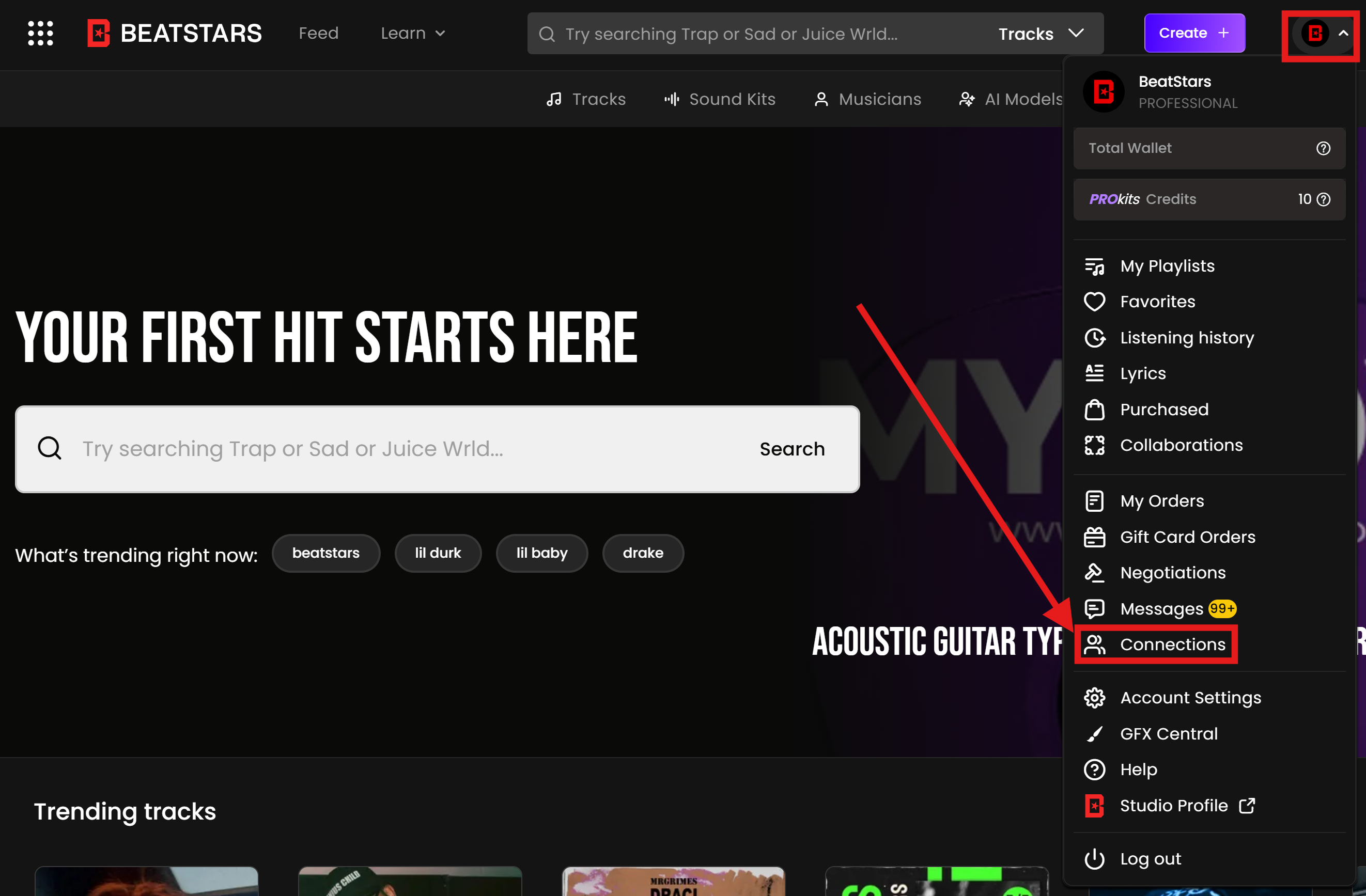The height and width of the screenshot is (896, 1366).
Task: Click the Gift Card Orders icon
Action: click(x=1094, y=537)
